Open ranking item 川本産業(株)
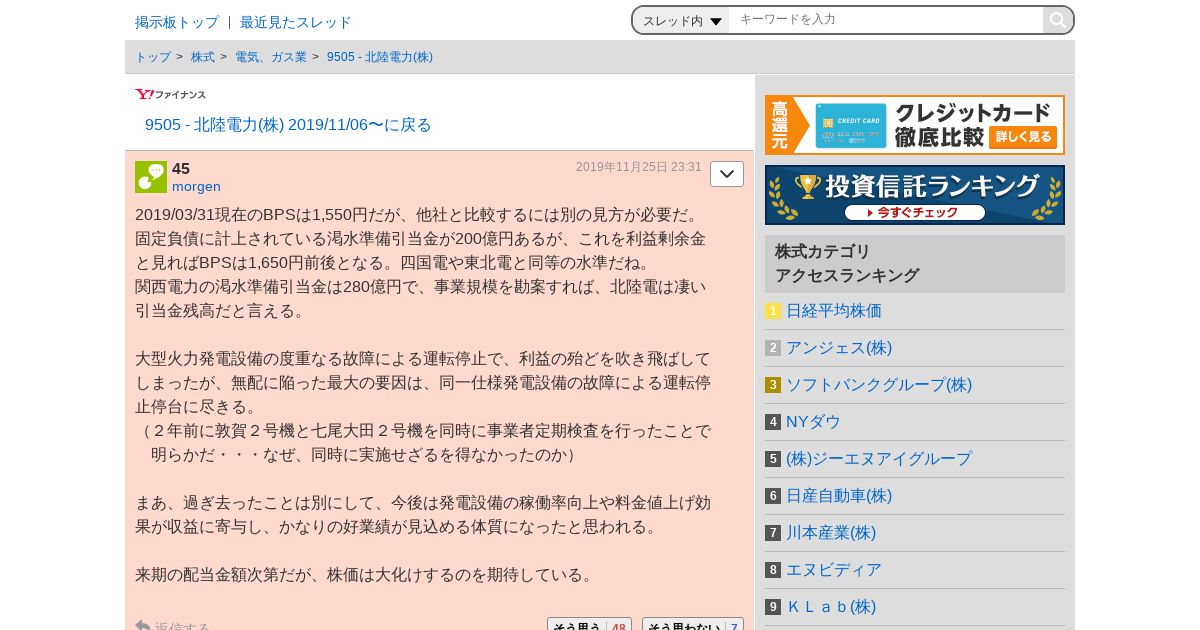The height and width of the screenshot is (630, 1200). 831,533
